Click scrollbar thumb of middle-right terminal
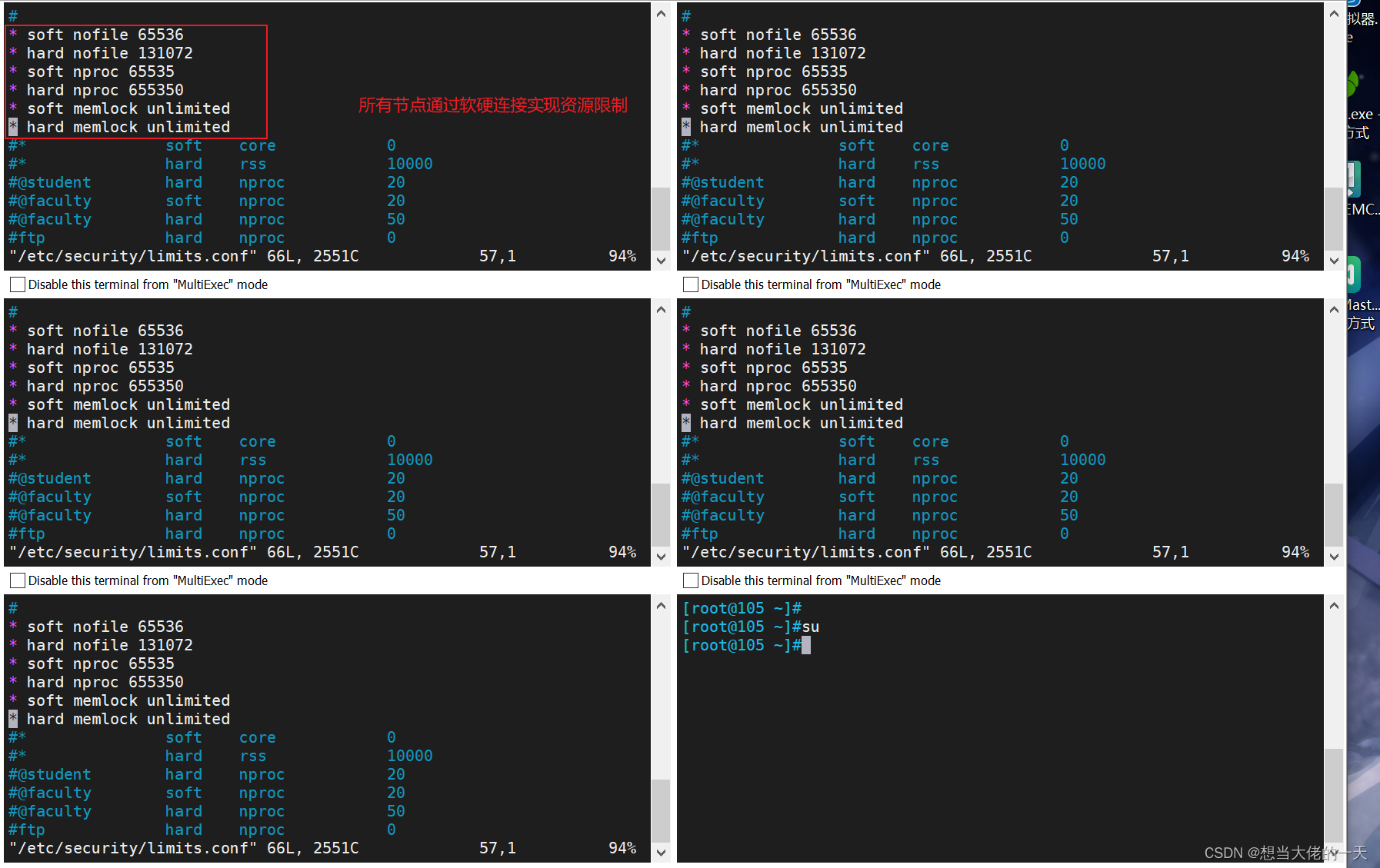 tap(1334, 514)
